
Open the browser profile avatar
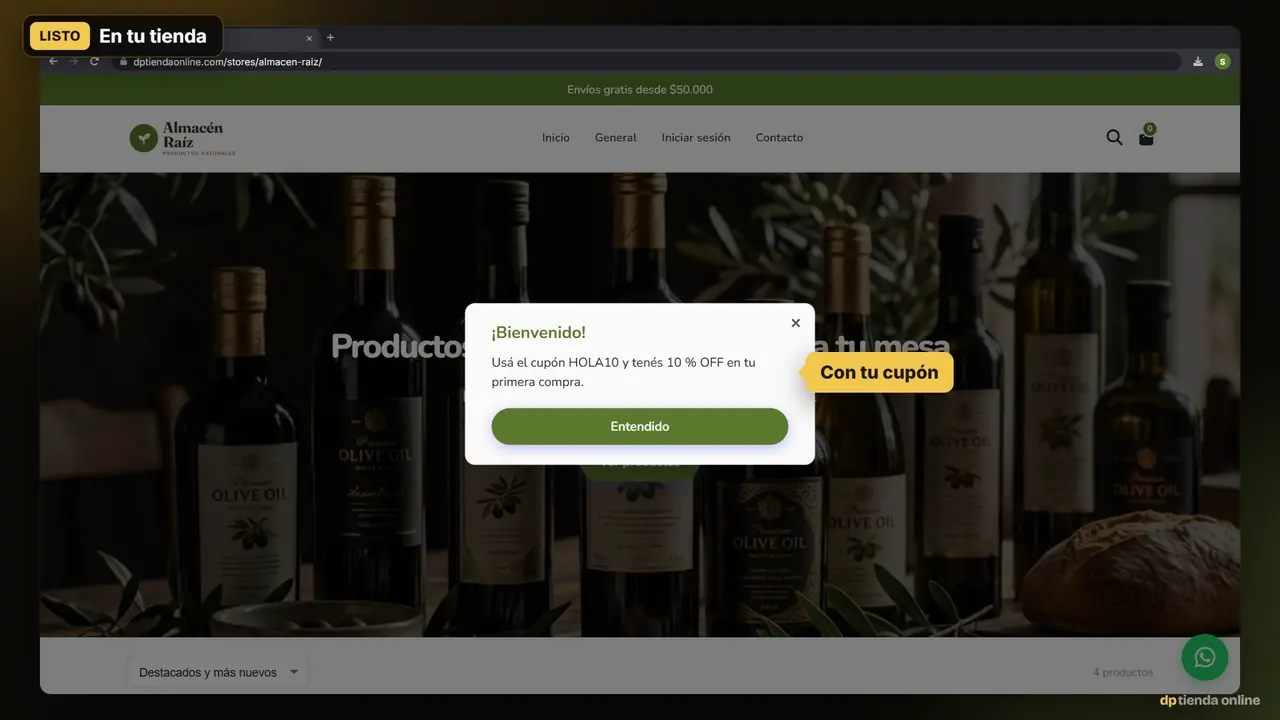pyautogui.click(x=1222, y=62)
